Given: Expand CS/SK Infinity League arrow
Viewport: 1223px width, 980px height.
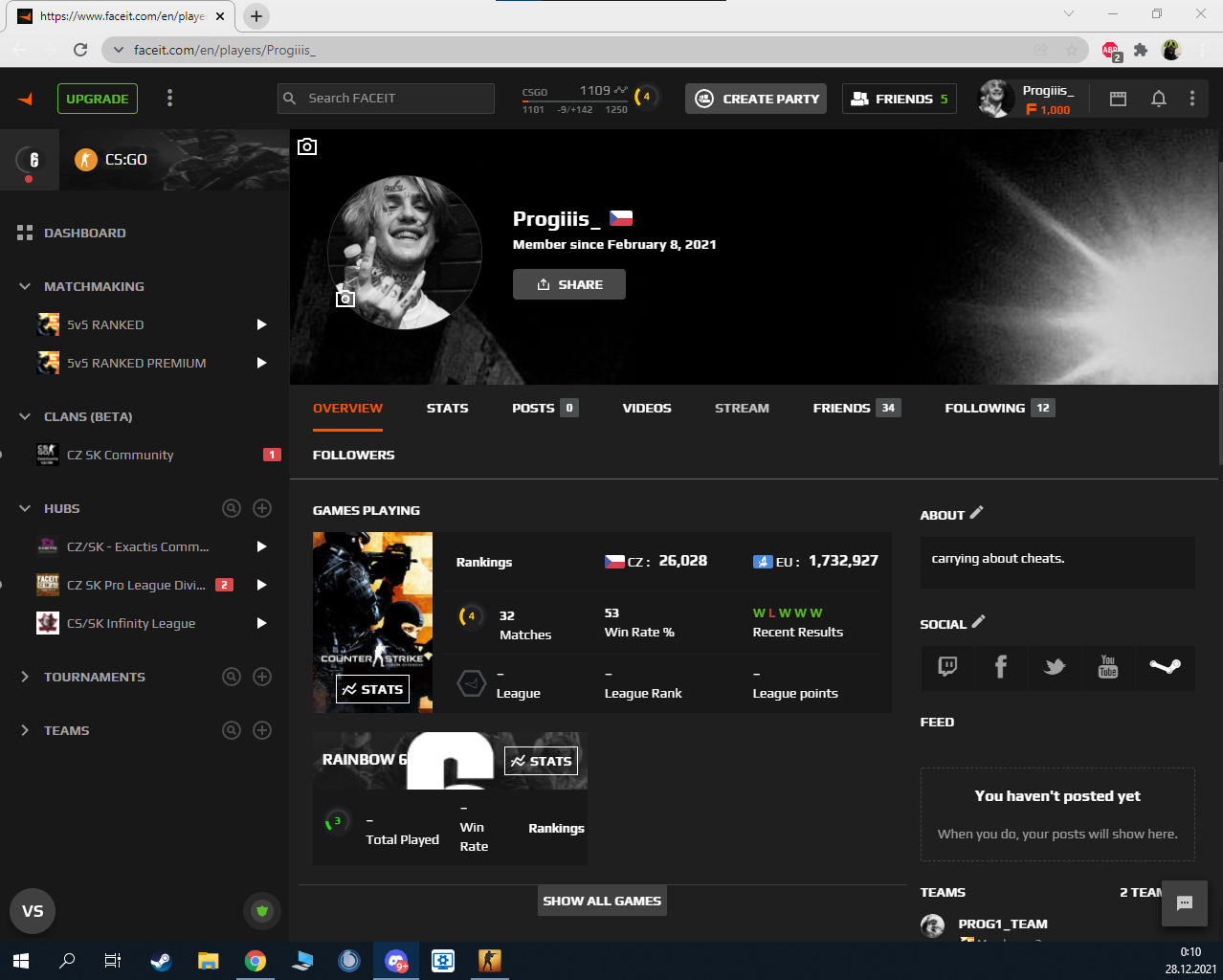Looking at the screenshot, I should tap(261, 623).
